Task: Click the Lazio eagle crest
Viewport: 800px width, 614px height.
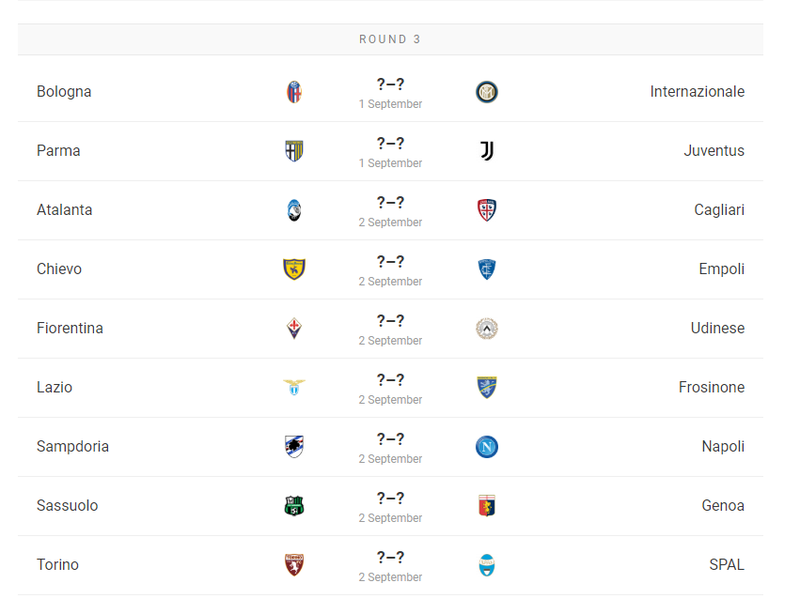Action: 294,387
